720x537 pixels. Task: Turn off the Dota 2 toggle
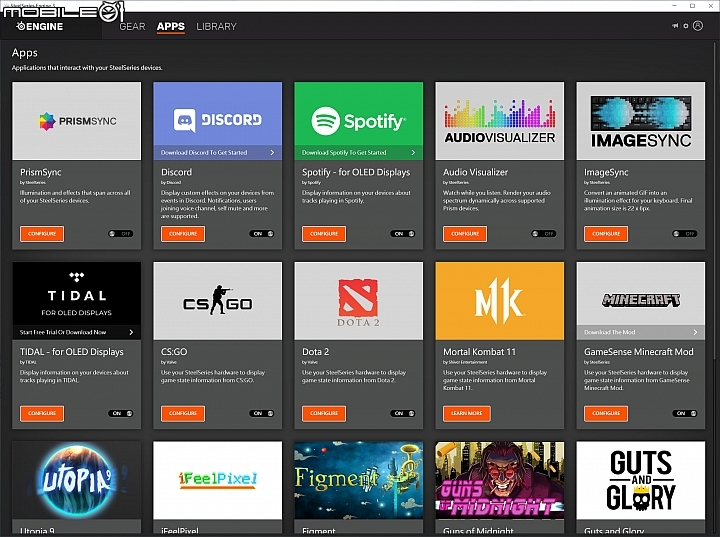coord(403,413)
